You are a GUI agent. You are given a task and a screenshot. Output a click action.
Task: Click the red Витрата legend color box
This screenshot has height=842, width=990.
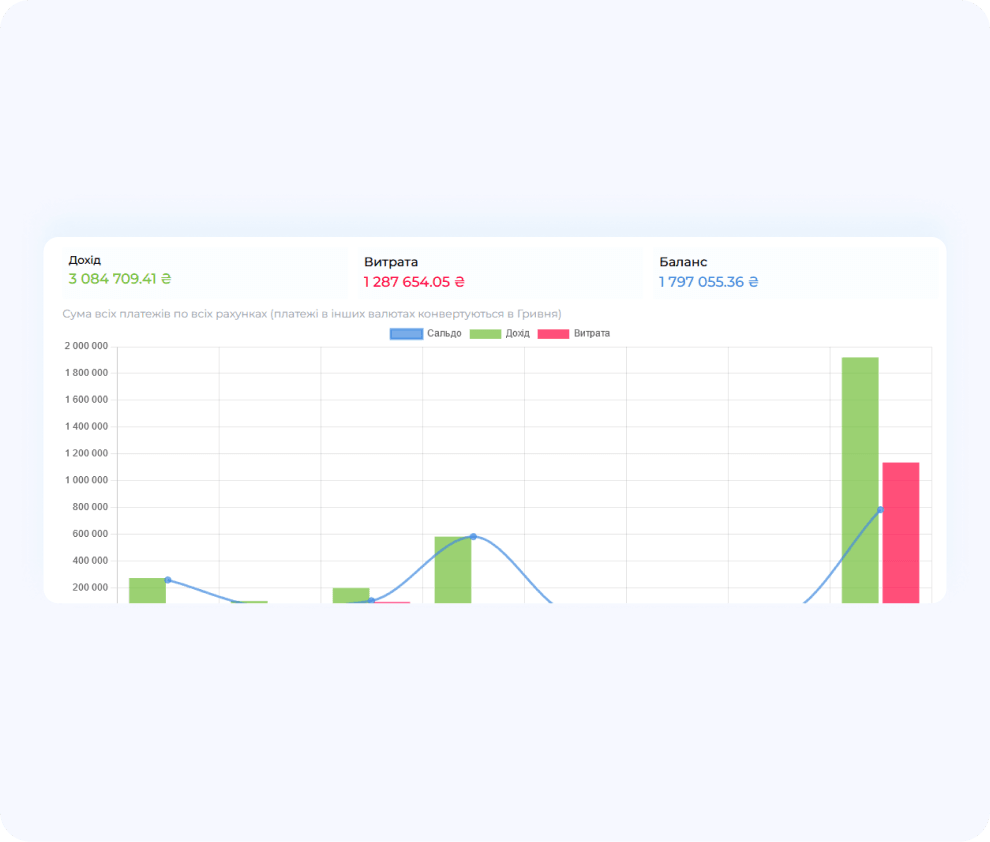click(x=553, y=333)
